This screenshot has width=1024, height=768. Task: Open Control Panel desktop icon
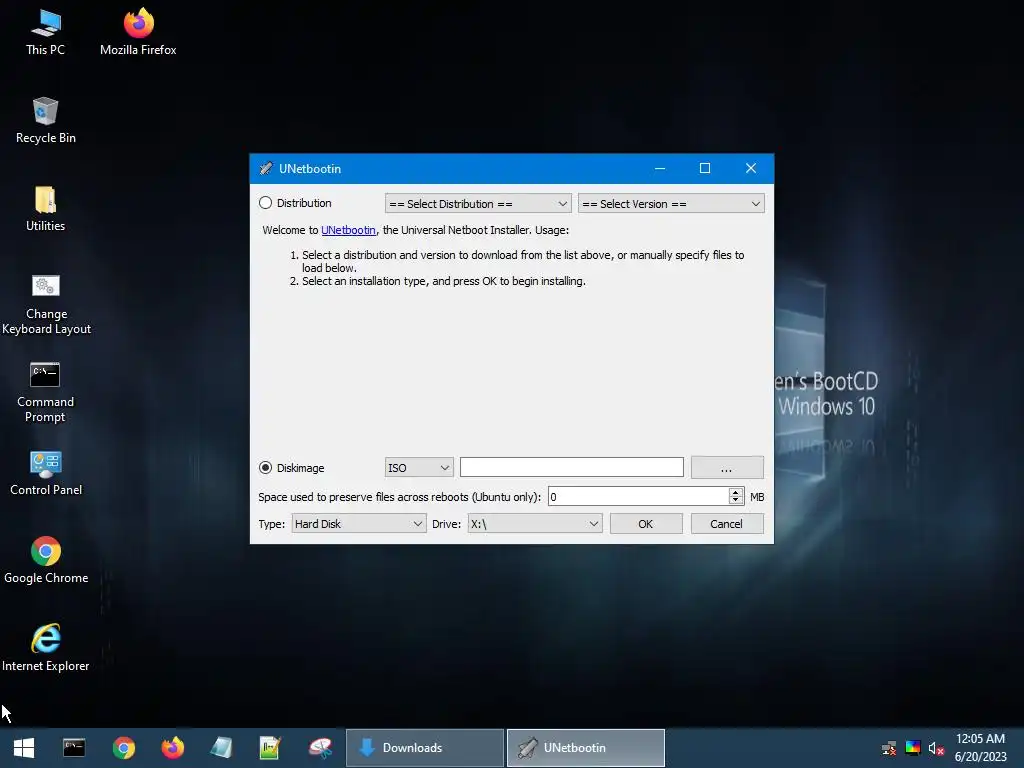(46, 473)
